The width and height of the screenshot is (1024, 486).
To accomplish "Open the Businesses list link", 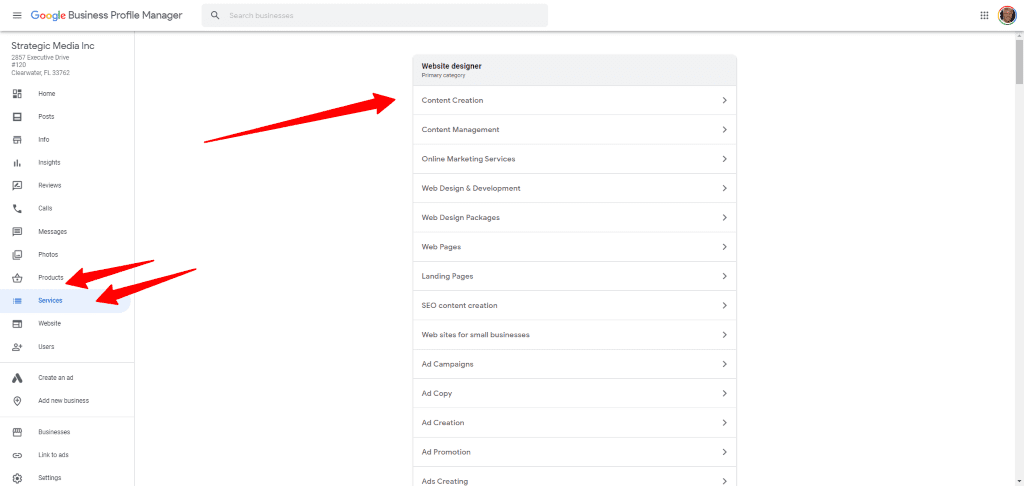I will click(x=54, y=432).
